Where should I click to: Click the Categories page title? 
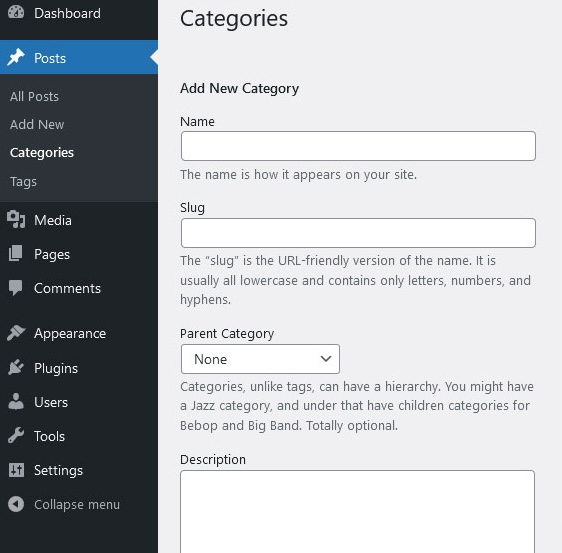click(234, 18)
